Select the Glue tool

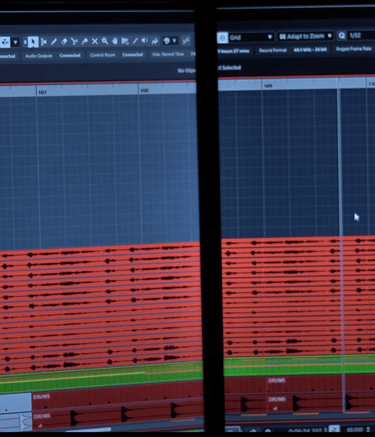coord(85,41)
